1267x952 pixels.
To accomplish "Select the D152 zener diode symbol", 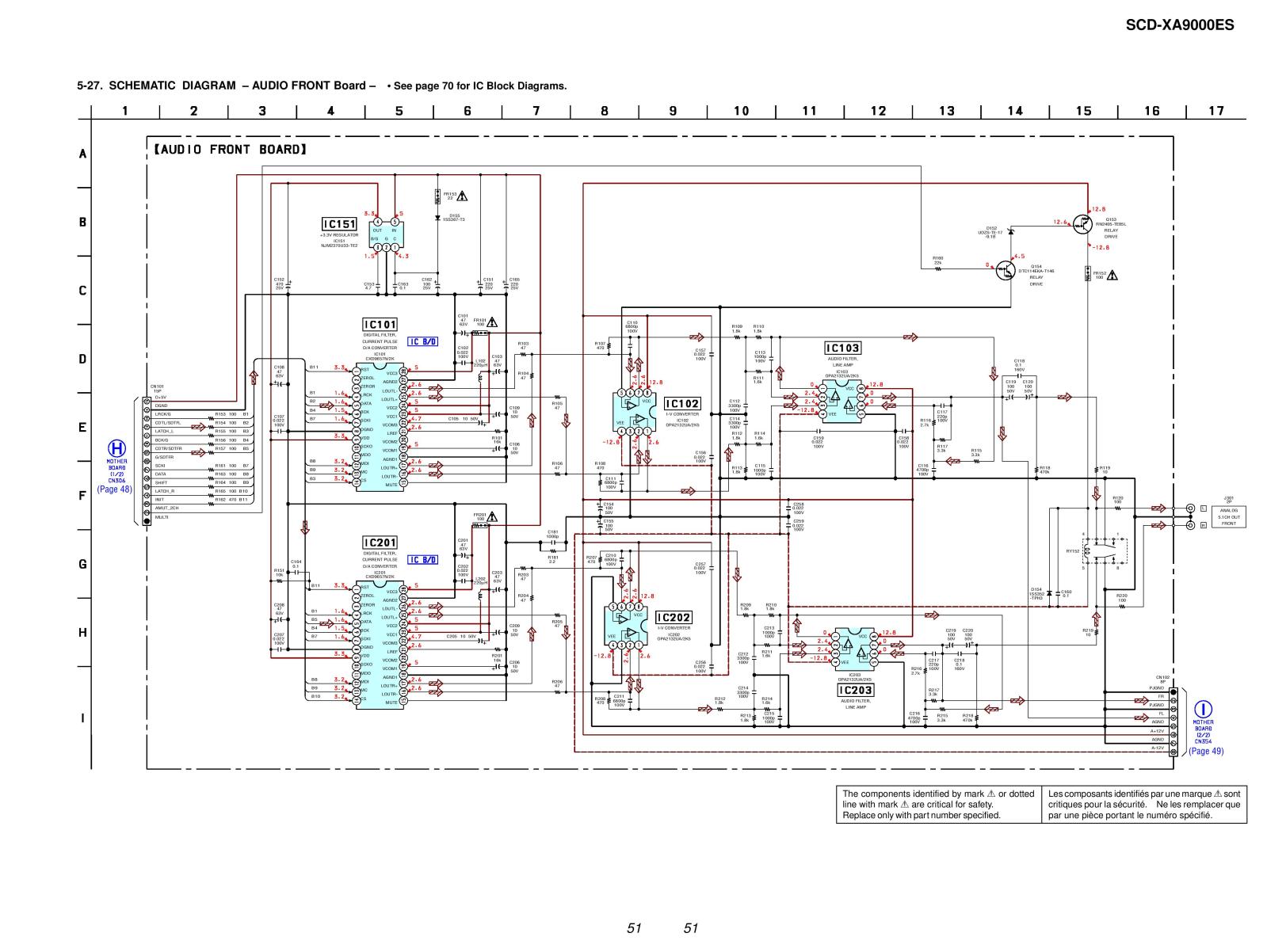I will click(x=1010, y=231).
